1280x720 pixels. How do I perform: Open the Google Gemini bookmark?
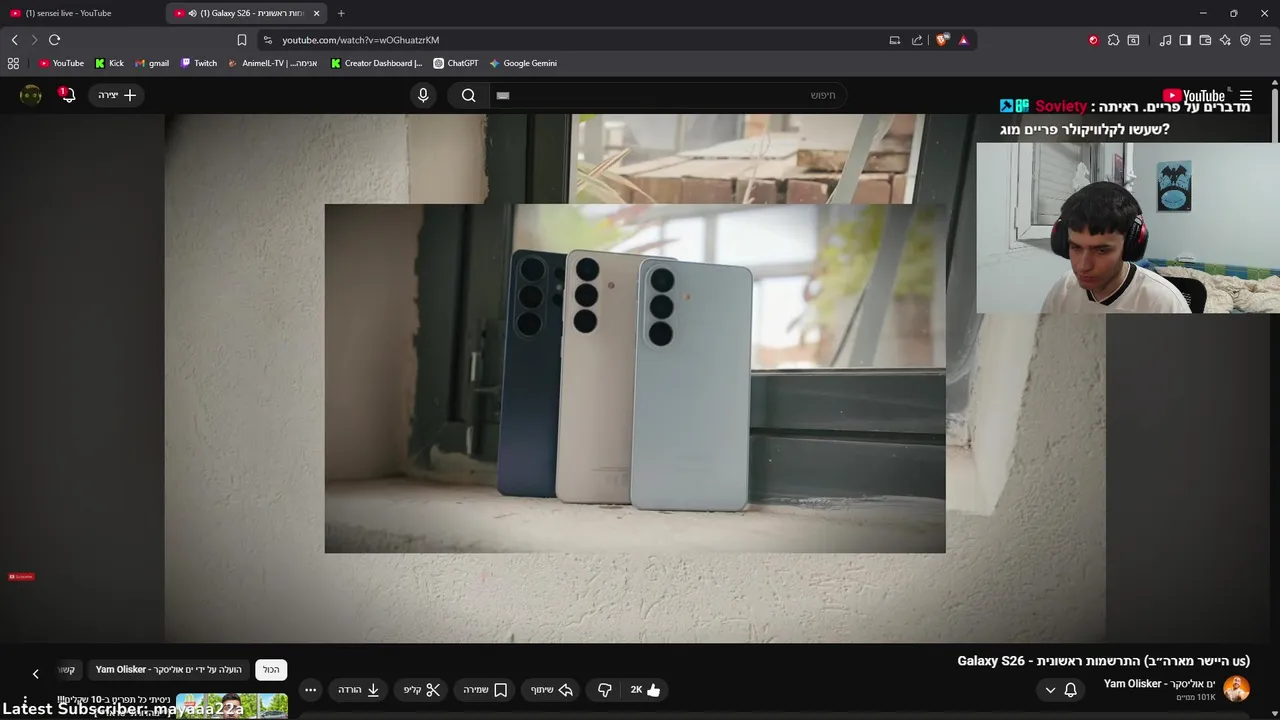(523, 63)
